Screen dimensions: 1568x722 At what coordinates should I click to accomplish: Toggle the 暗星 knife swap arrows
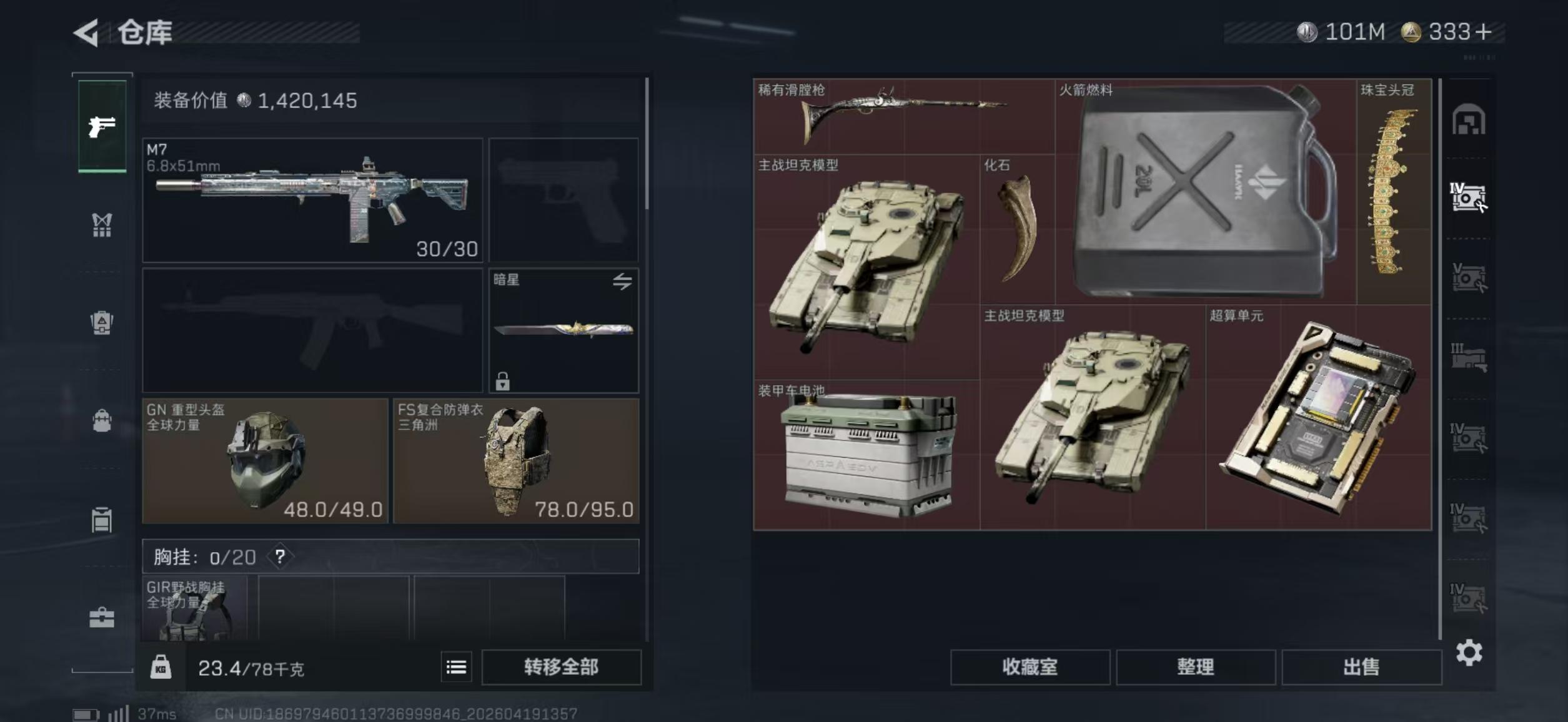click(622, 282)
